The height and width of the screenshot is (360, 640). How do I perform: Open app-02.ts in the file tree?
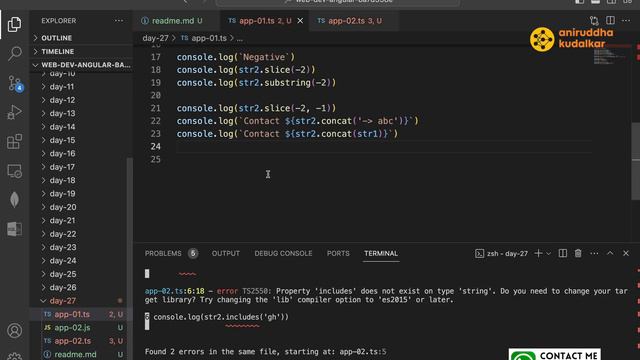pyautogui.click(x=81, y=341)
